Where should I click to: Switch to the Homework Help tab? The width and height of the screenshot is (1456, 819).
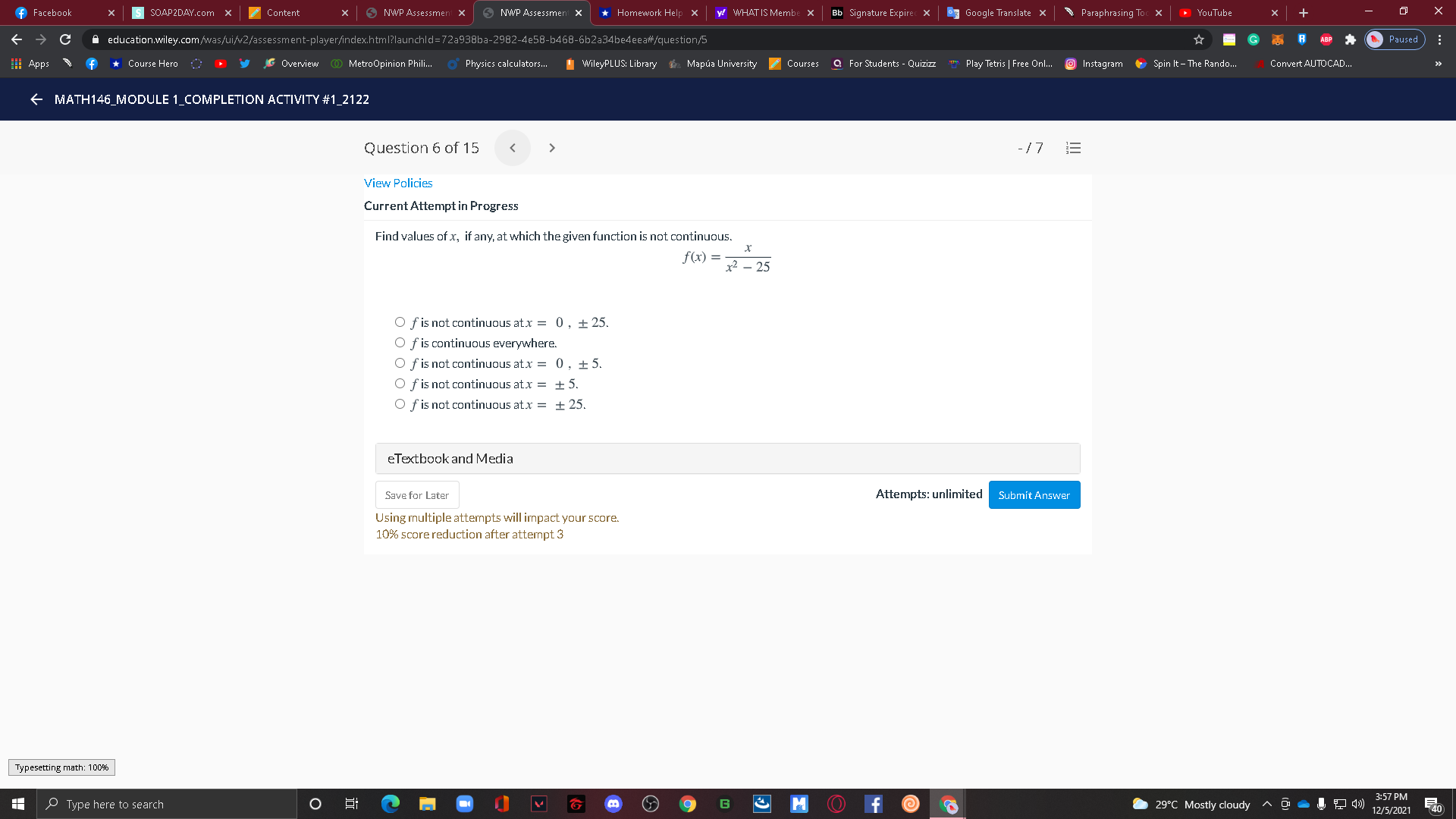648,12
